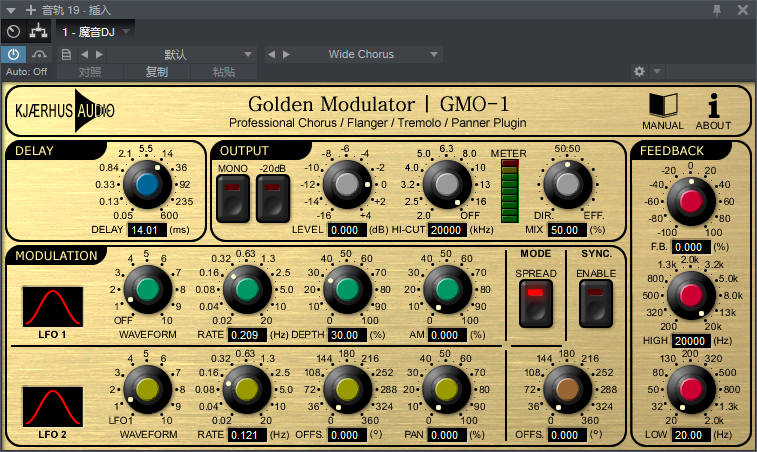Click the brown spread OFFS. knob
This screenshot has height=452, width=757.
click(567, 389)
